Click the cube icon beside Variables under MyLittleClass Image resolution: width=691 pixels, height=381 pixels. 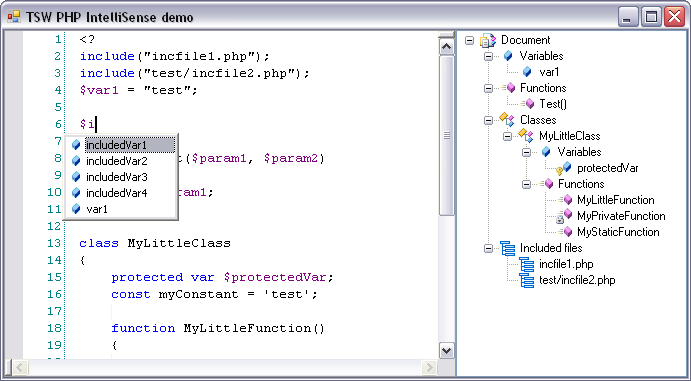[x=546, y=152]
